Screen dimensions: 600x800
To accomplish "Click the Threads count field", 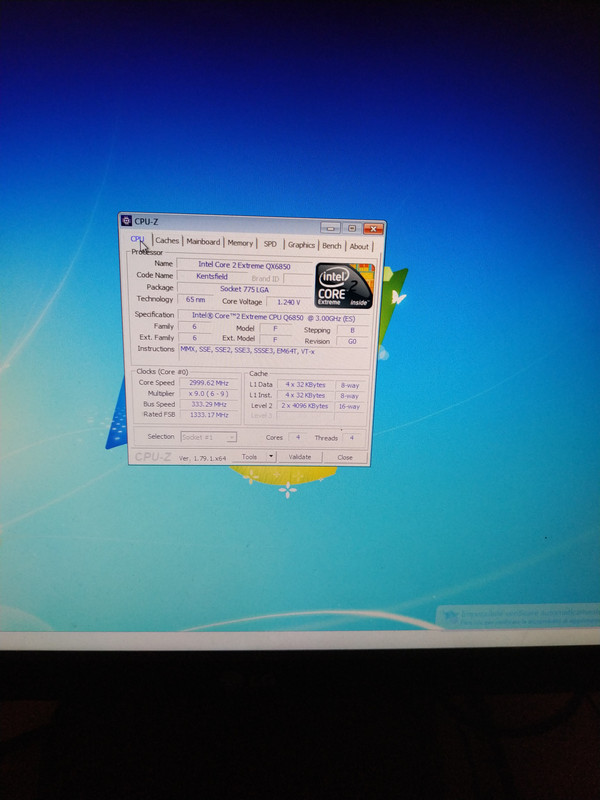I will (352, 438).
